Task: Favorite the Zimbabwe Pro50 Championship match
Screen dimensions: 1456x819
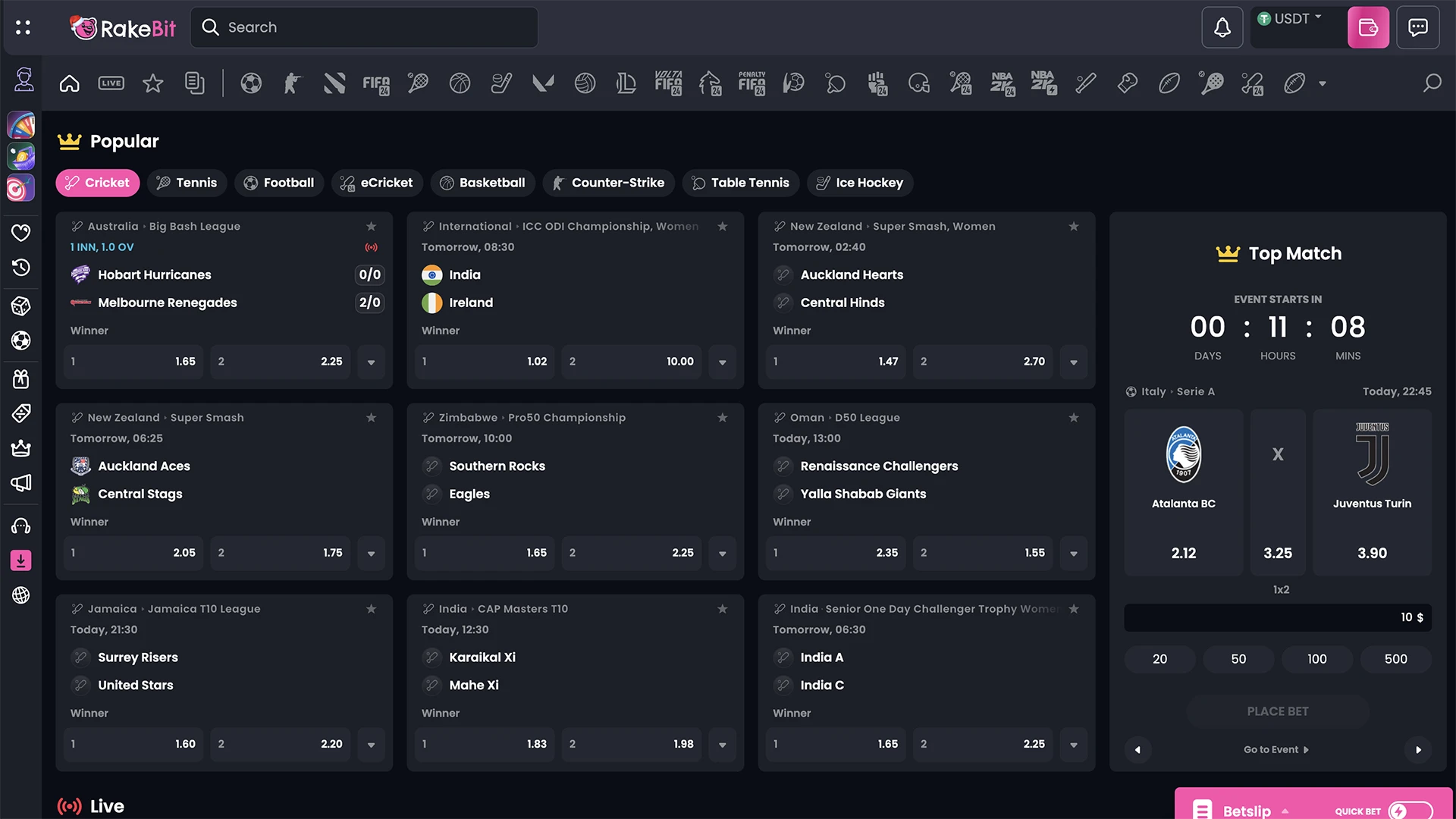Action: [722, 417]
